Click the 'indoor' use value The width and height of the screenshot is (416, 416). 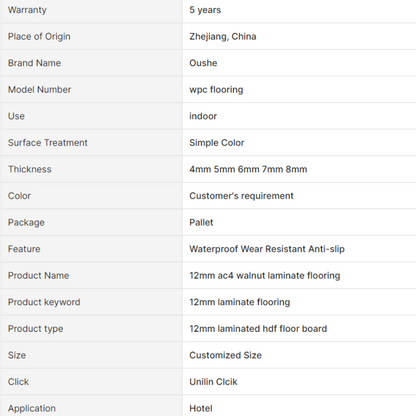coord(203,116)
